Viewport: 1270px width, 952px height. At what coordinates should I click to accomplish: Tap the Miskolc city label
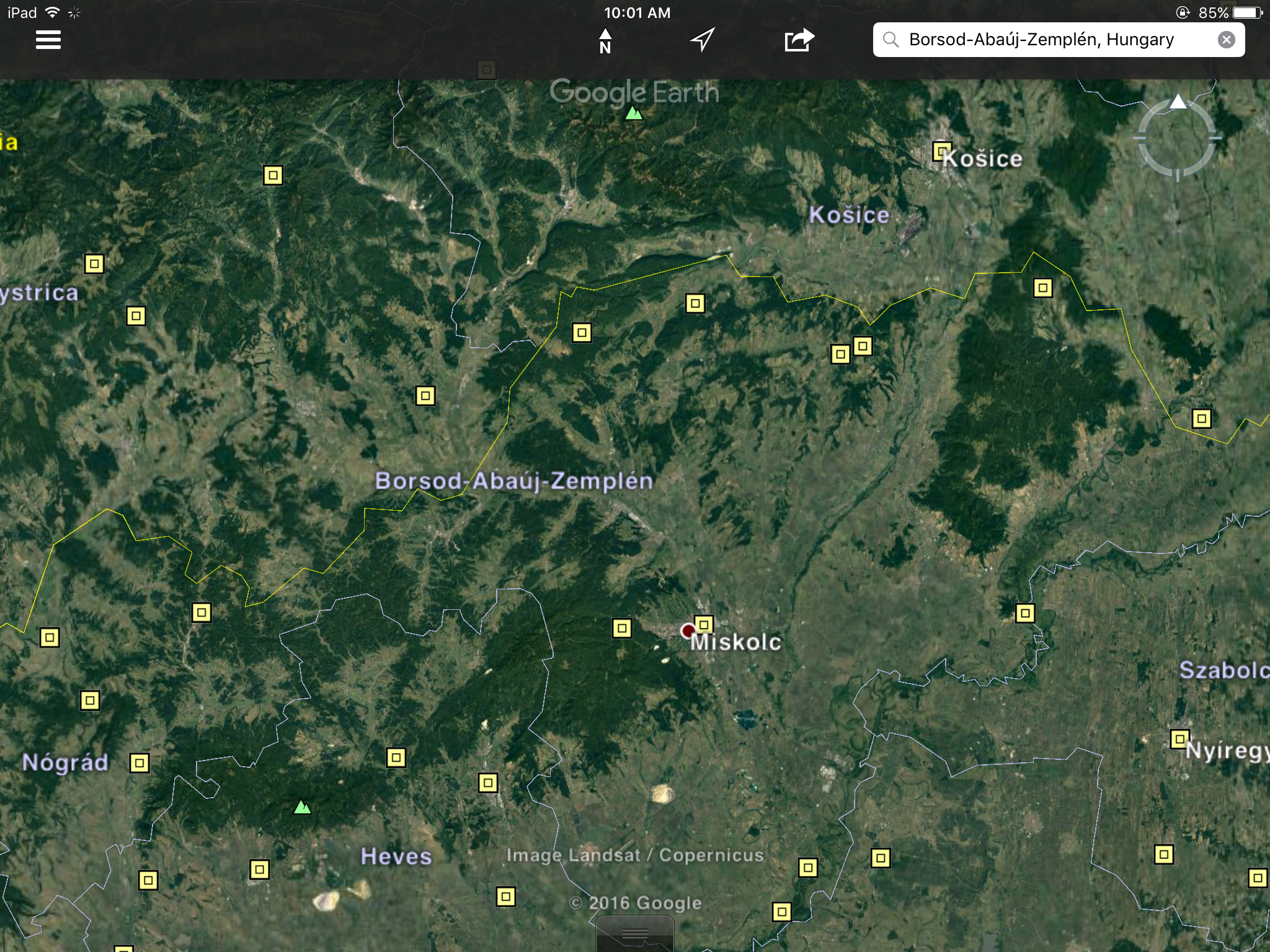735,642
